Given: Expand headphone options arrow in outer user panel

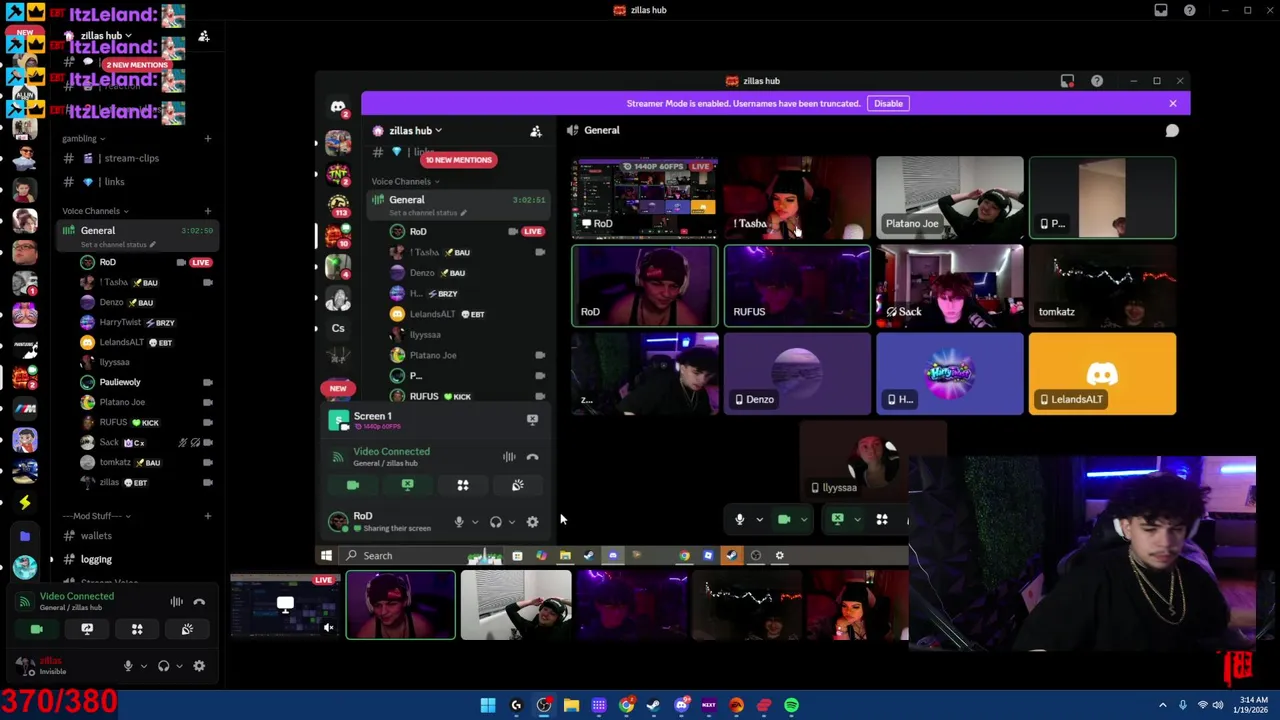Looking at the screenshot, I should pos(179,666).
